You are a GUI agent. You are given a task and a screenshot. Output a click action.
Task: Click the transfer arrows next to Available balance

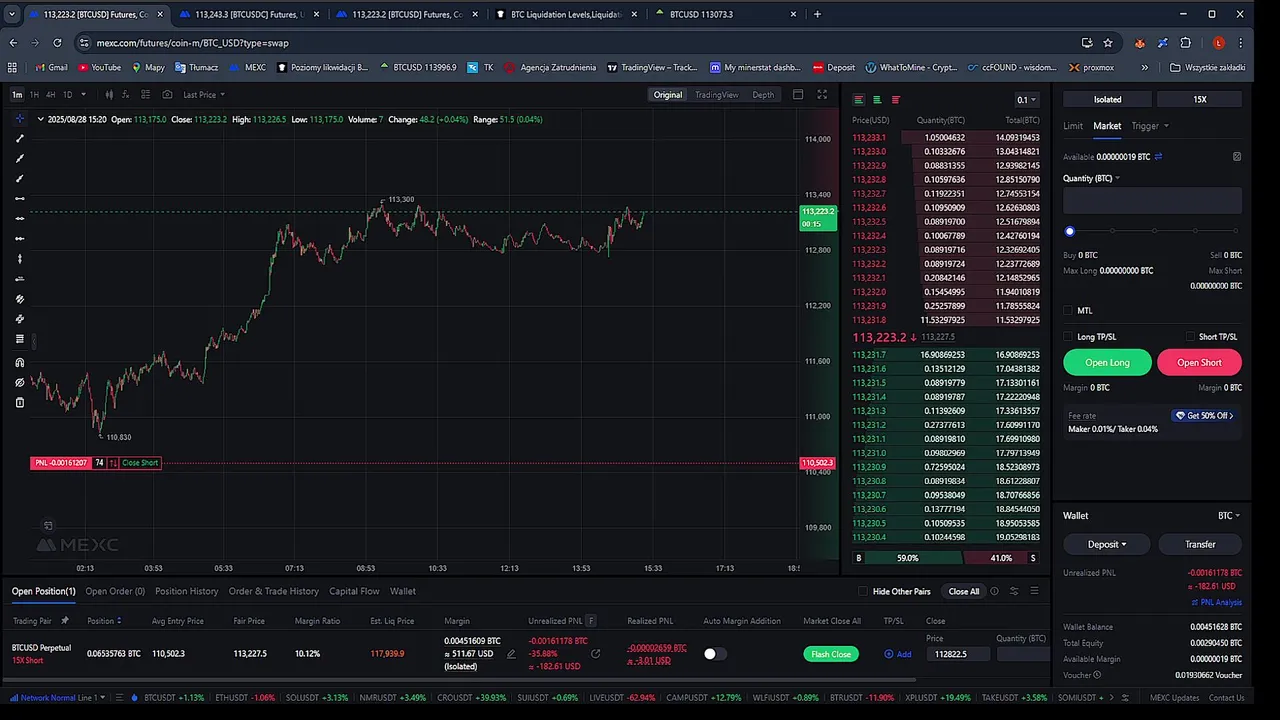point(1158,157)
